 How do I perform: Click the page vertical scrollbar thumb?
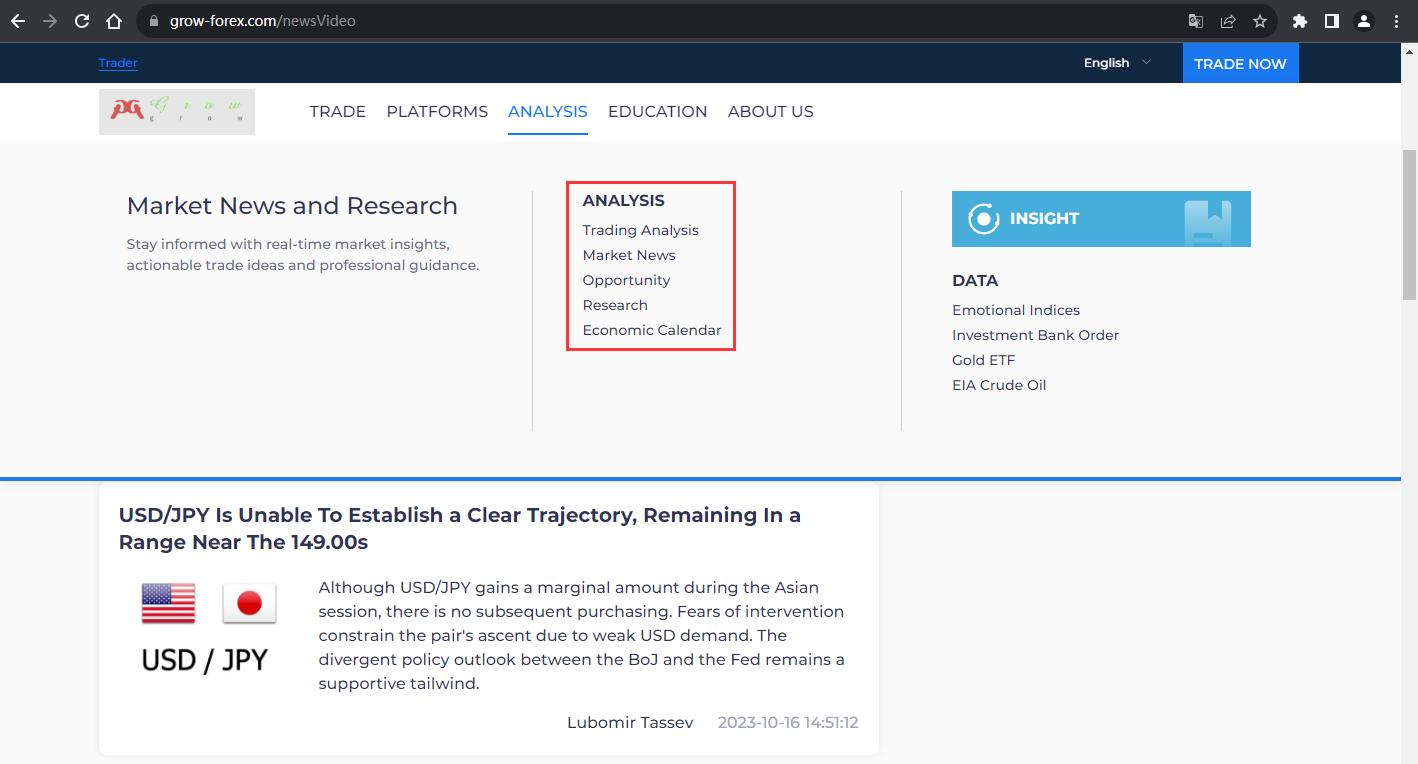point(1410,225)
